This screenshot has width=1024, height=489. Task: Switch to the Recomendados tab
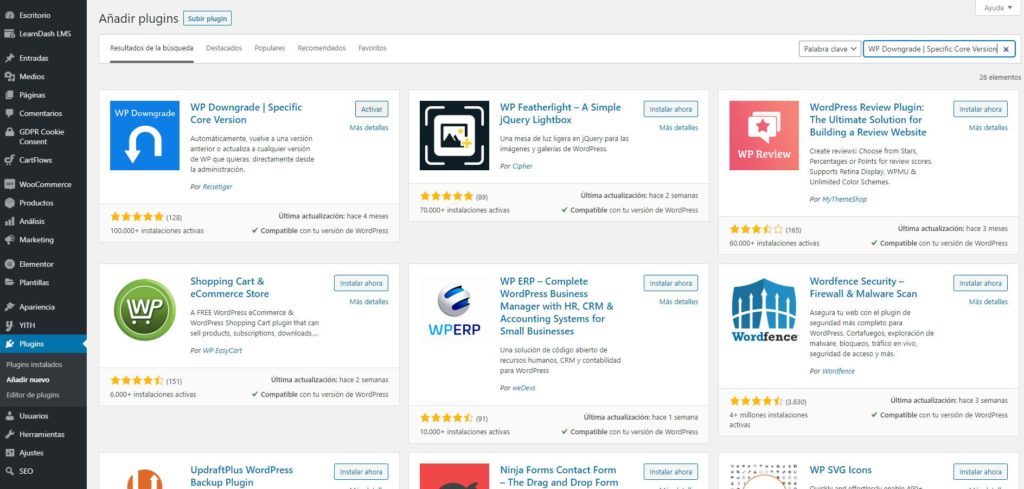(321, 48)
